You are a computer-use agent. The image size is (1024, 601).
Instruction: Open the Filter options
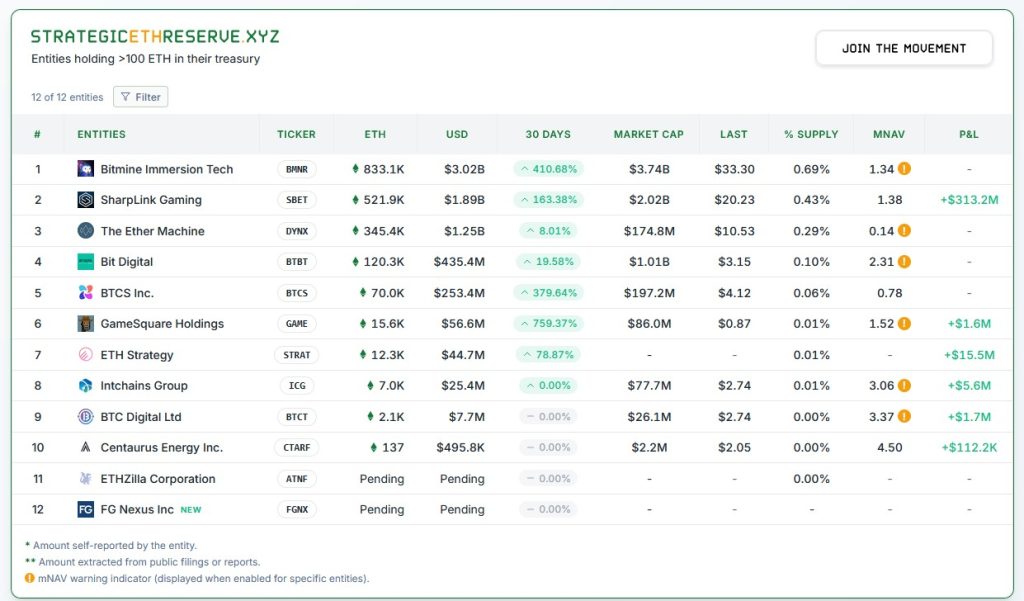point(140,97)
